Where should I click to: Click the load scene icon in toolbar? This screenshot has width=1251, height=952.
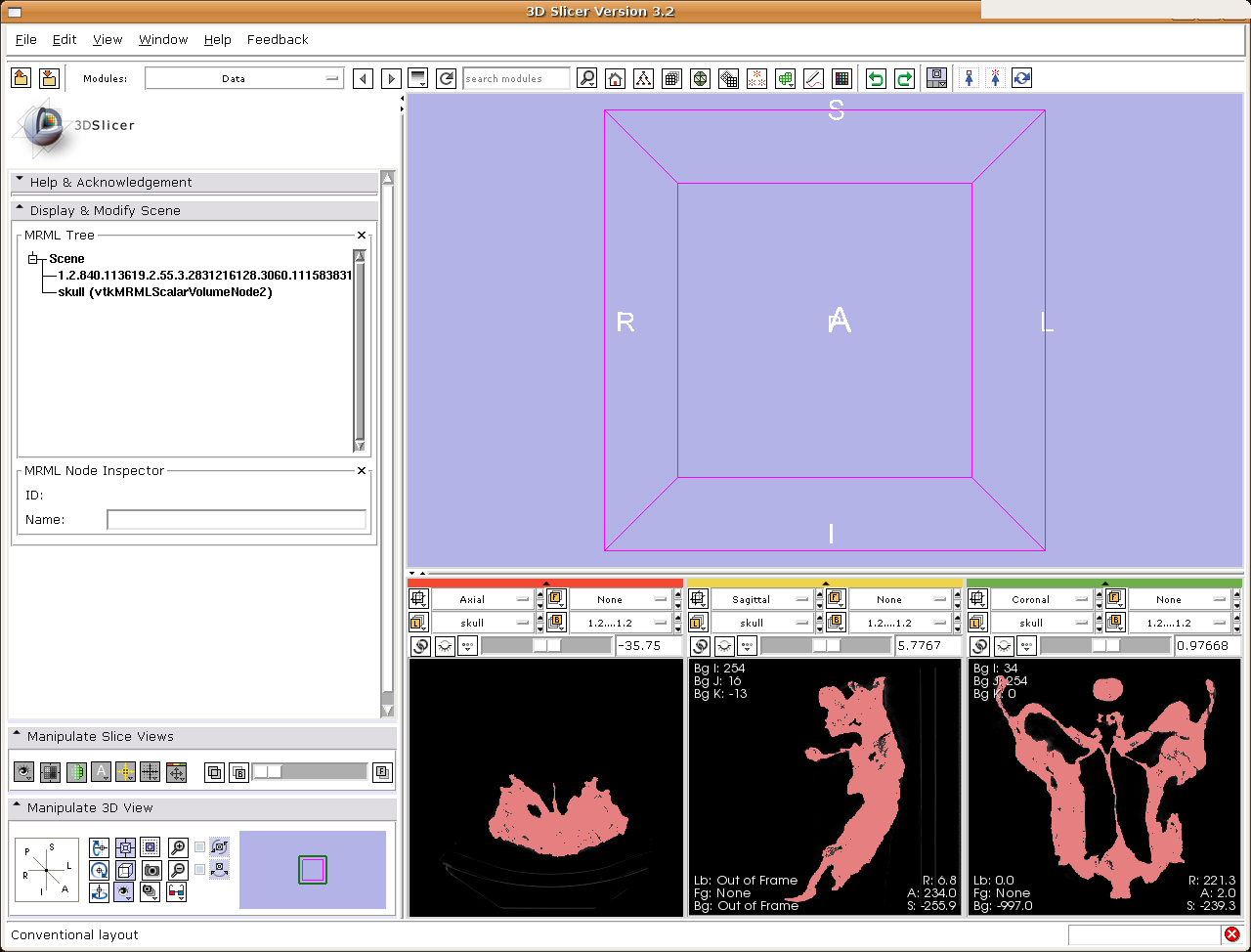pyautogui.click(x=22, y=78)
